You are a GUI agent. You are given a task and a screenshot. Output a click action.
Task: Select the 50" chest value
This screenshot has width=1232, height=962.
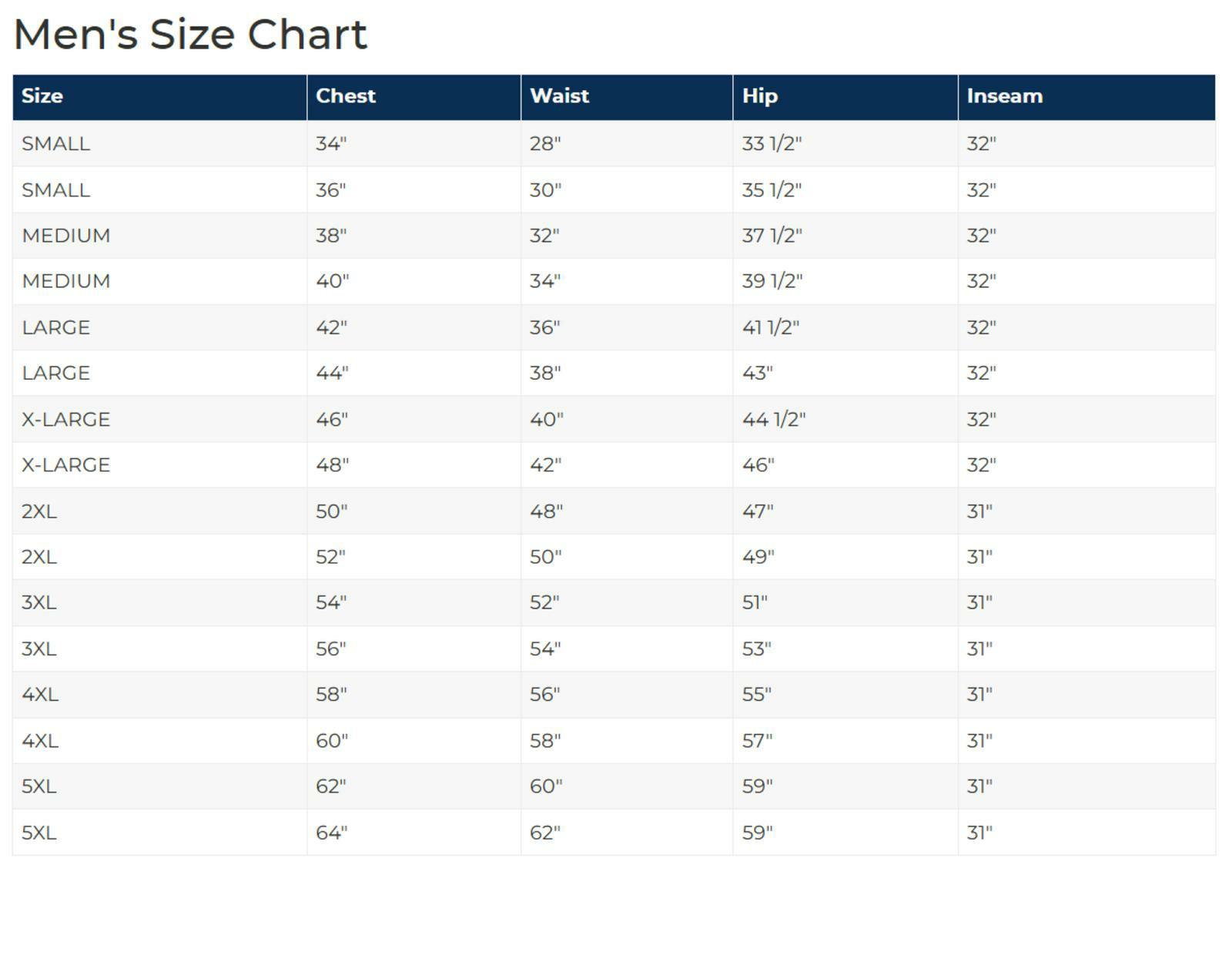point(332,511)
